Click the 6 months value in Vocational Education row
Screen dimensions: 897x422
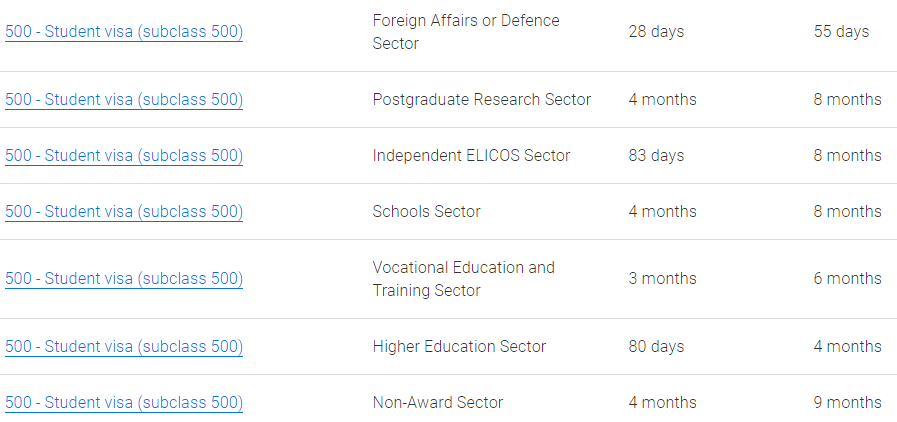[847, 279]
